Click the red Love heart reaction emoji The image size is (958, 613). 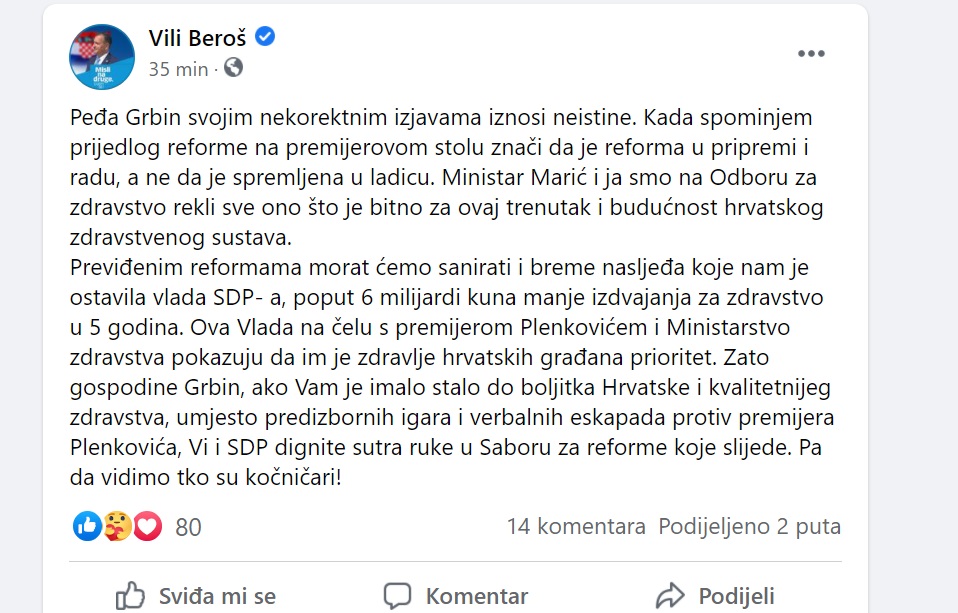click(147, 526)
